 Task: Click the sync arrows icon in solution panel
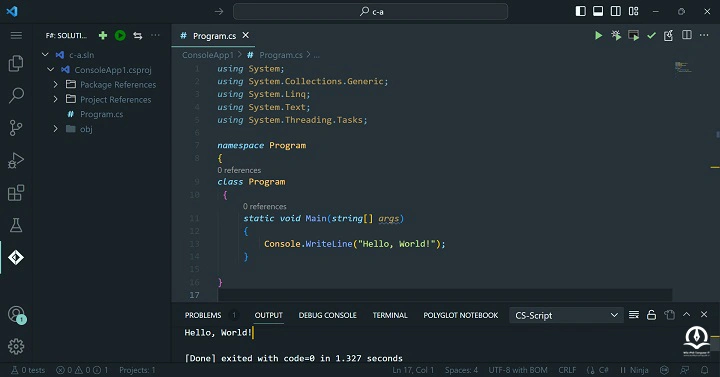tap(138, 35)
